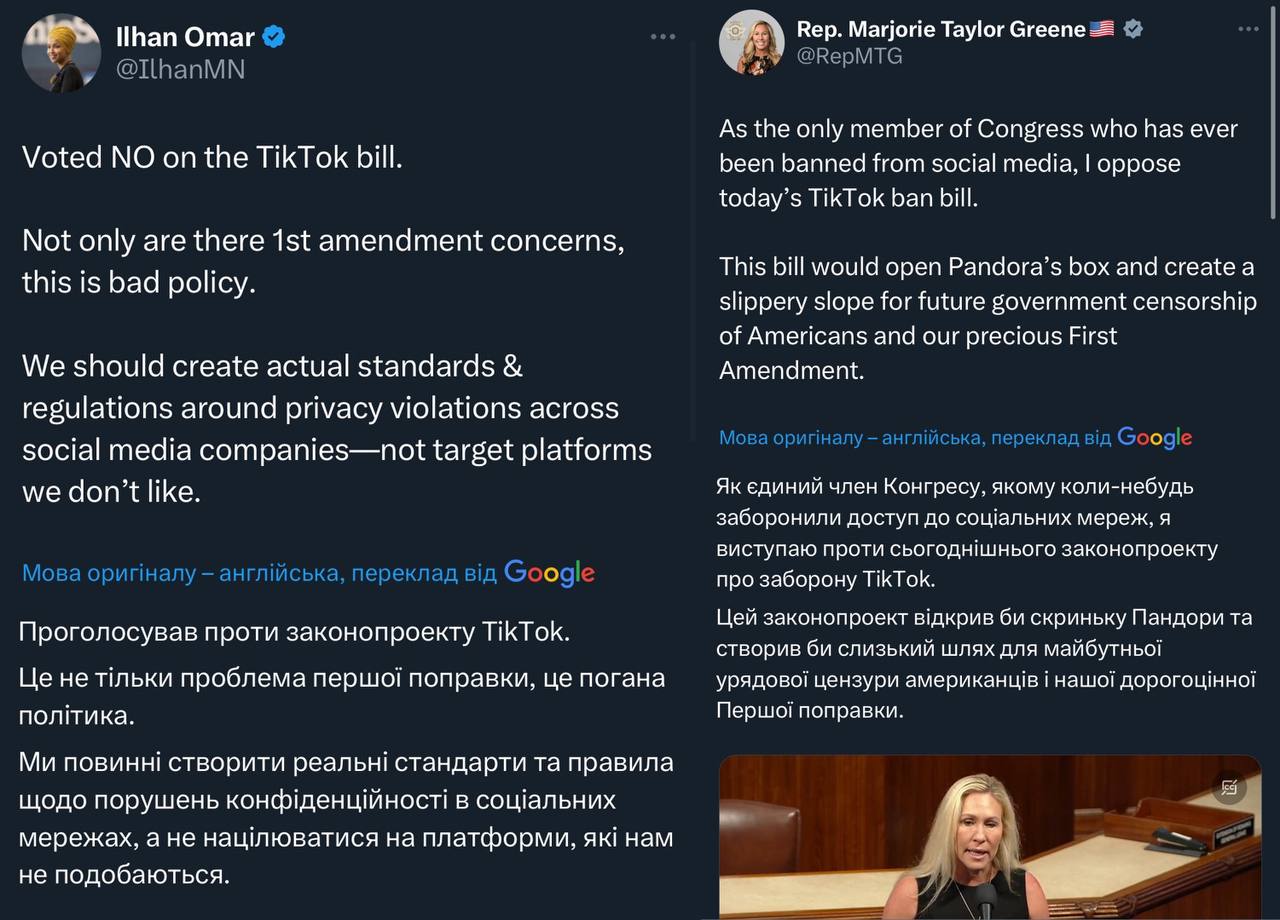Click Greene's English tweet about Pandora's box
The width and height of the screenshot is (1280, 920).
[x=987, y=318]
